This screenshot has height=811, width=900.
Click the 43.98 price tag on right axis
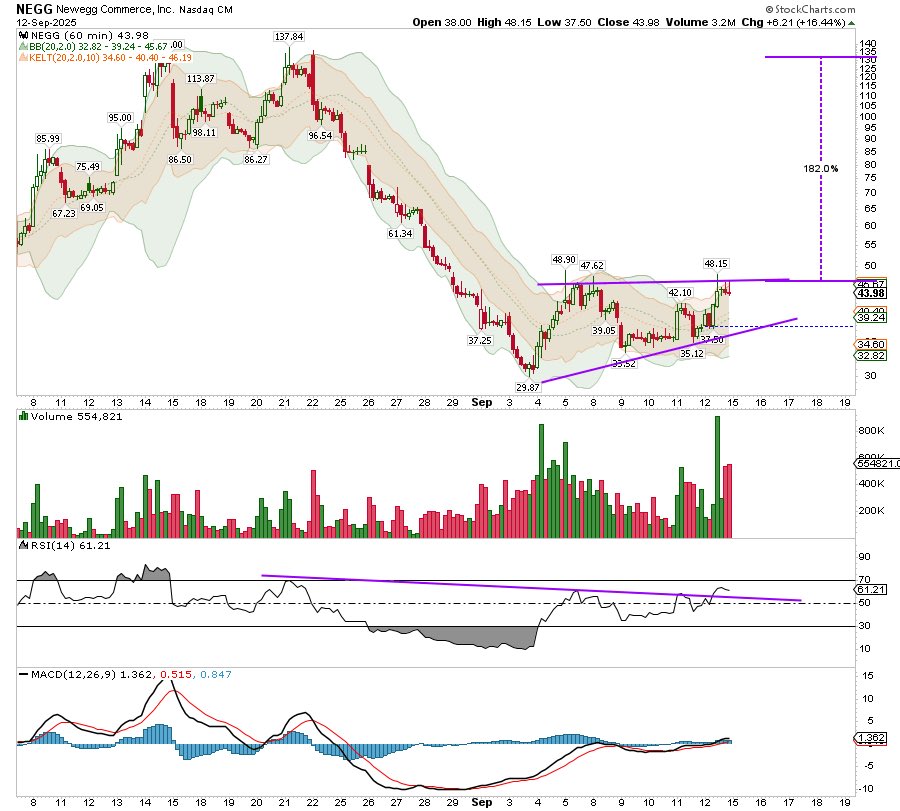pyautogui.click(x=871, y=293)
